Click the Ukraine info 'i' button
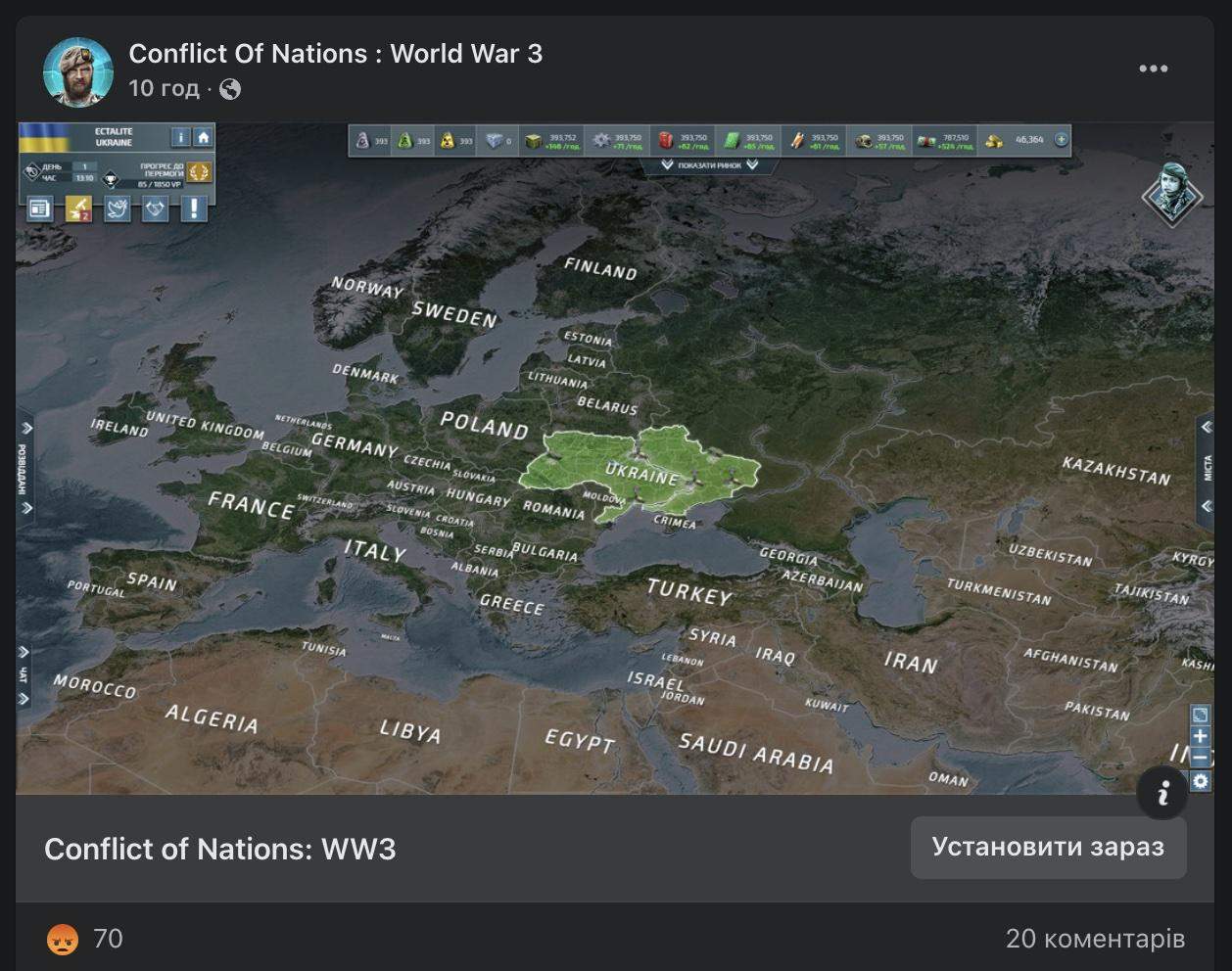The width and height of the screenshot is (1232, 971). click(180, 137)
